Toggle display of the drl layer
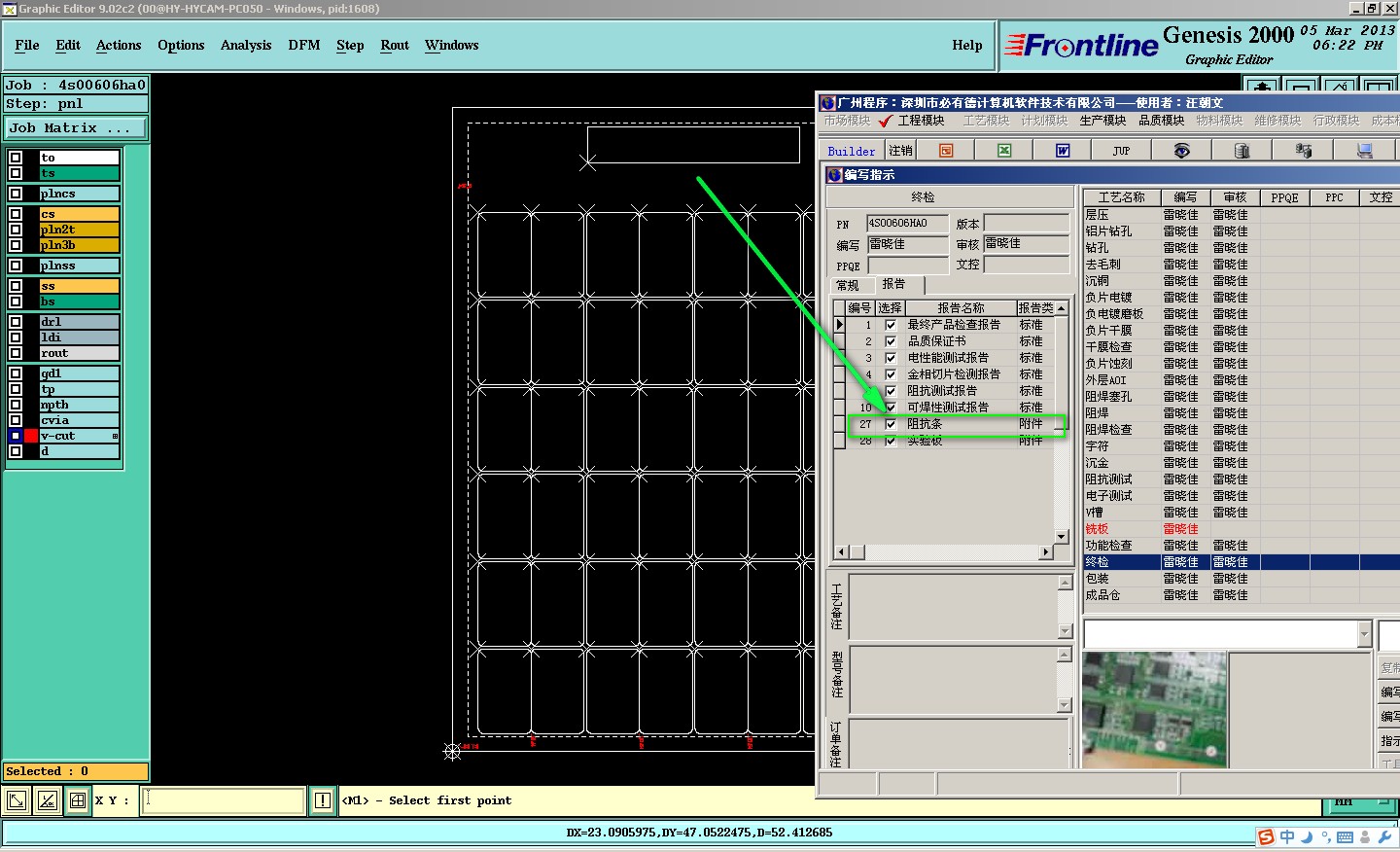Image resolution: width=1400 pixels, height=852 pixels. (x=16, y=322)
